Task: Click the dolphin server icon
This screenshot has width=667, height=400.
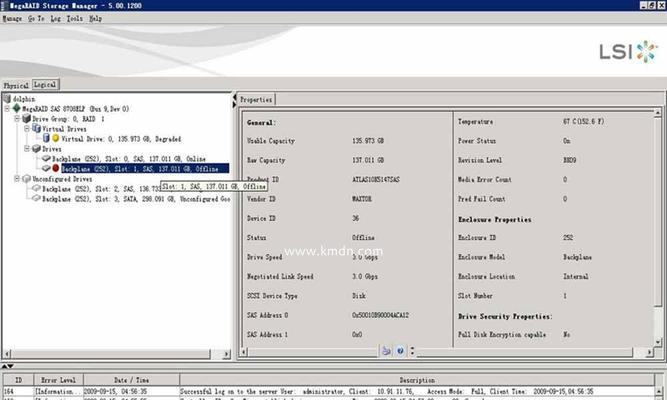Action: click(x=7, y=99)
